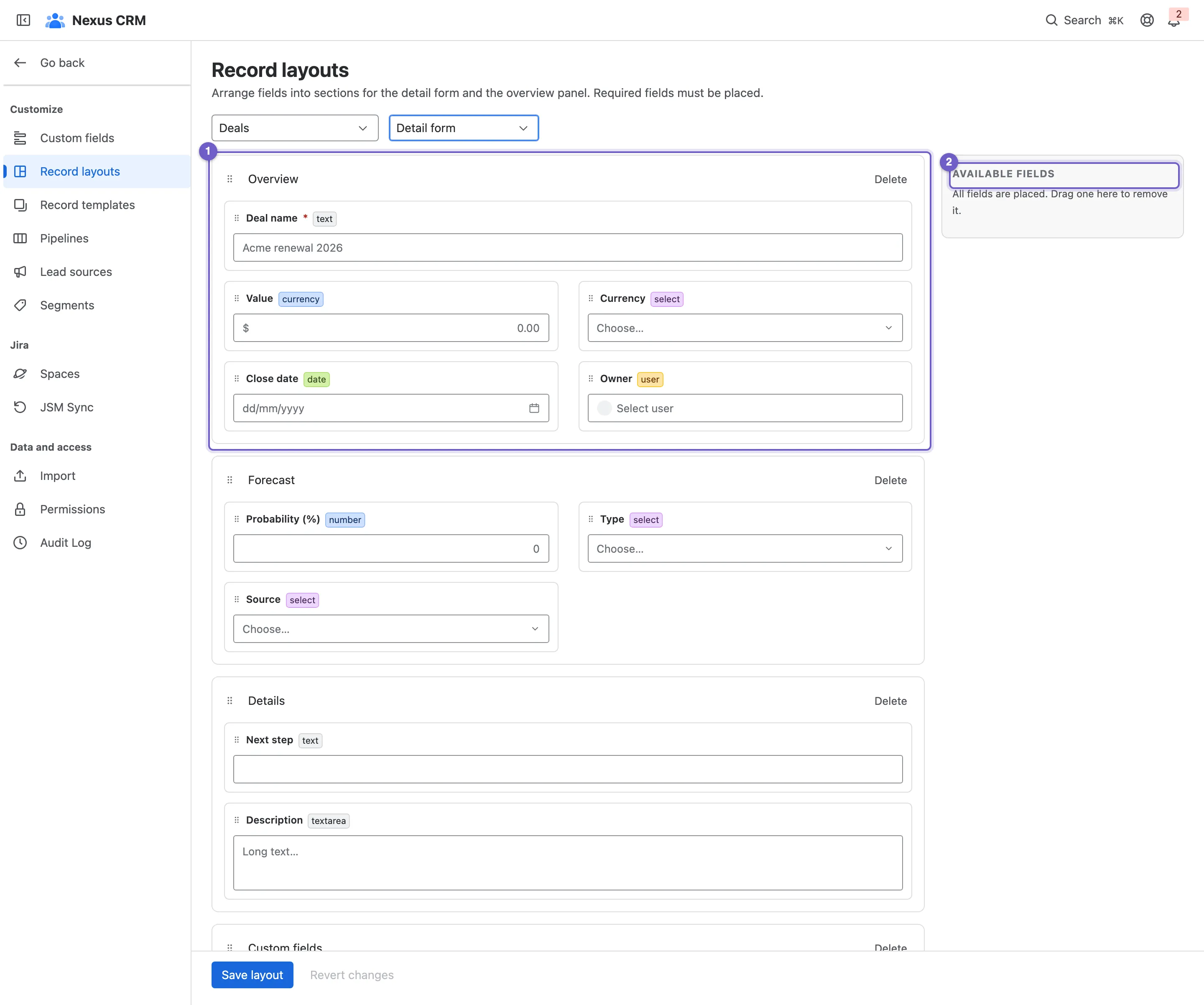1204x1005 pixels.
Task: Grab the Details section drag handle
Action: pos(230,701)
